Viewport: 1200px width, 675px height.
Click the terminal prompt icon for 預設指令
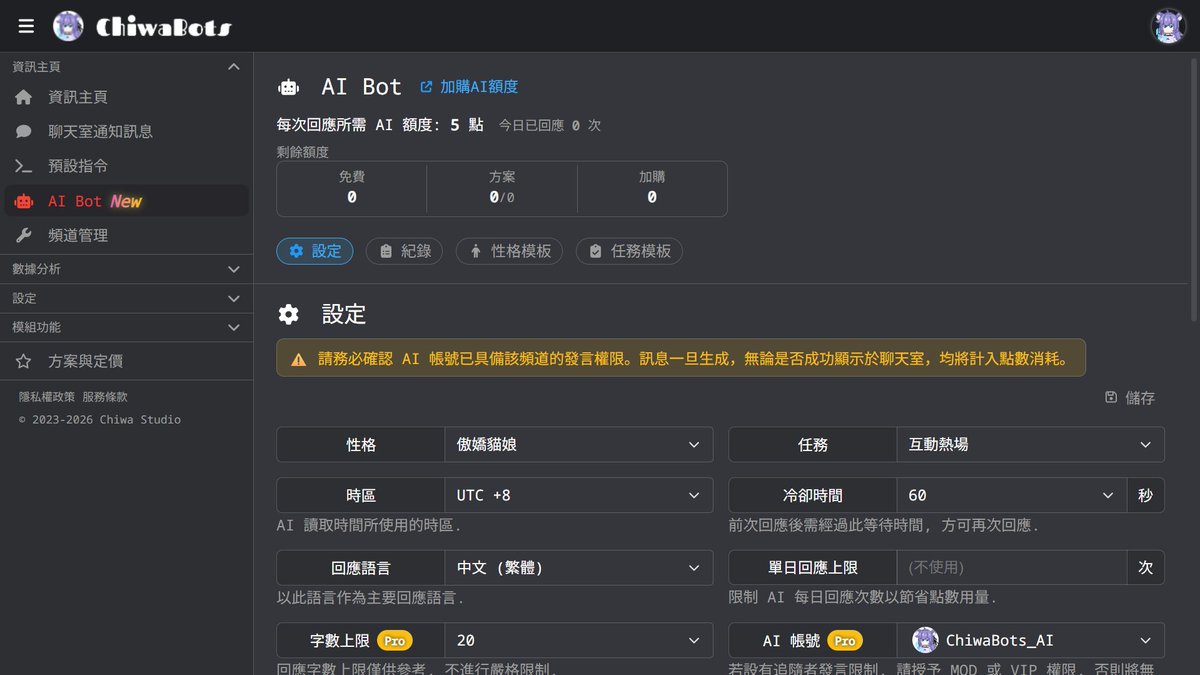coord(24,166)
